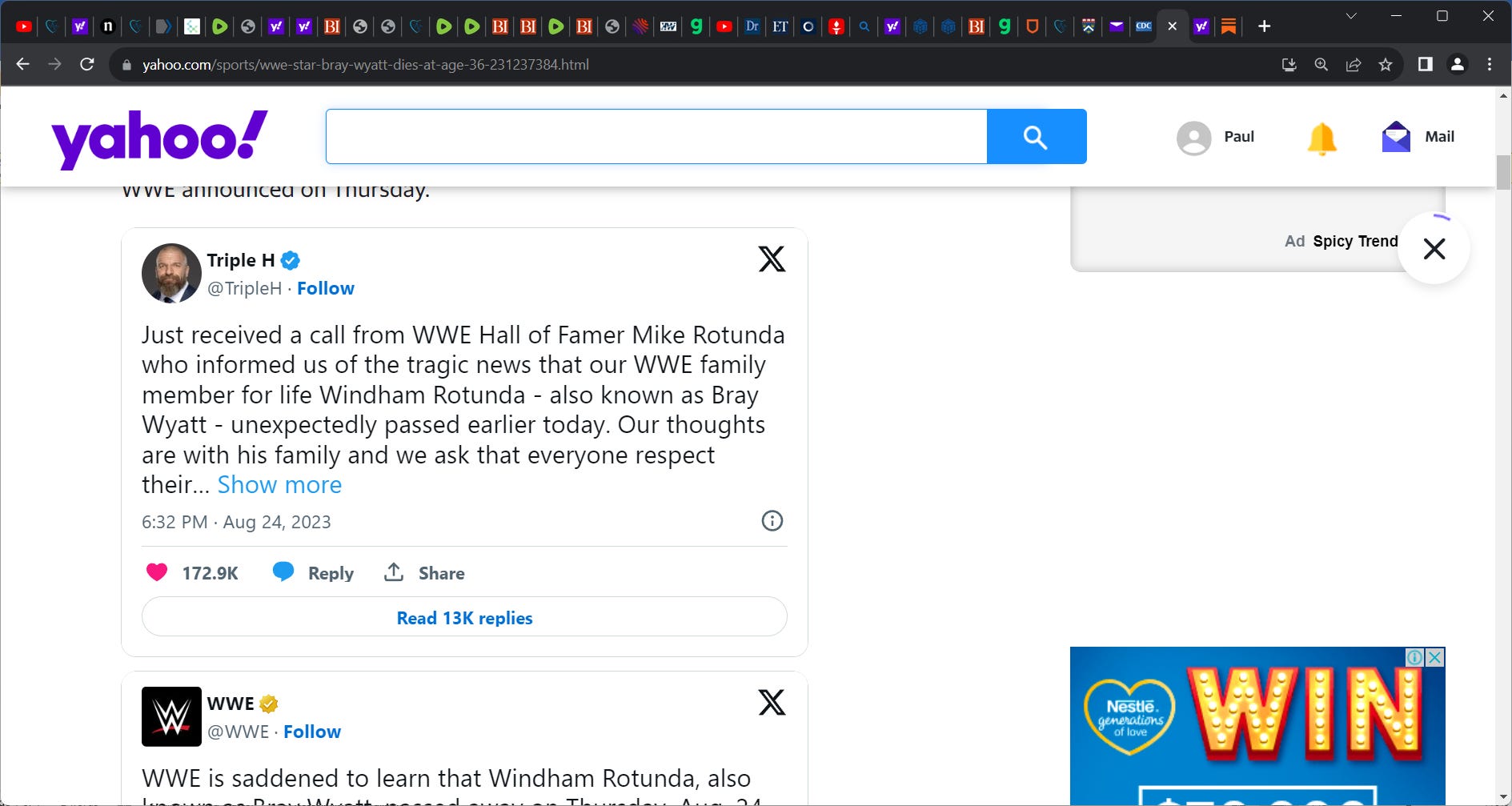Close the Nestle WIN ad
1512x806 pixels.
point(1435,657)
